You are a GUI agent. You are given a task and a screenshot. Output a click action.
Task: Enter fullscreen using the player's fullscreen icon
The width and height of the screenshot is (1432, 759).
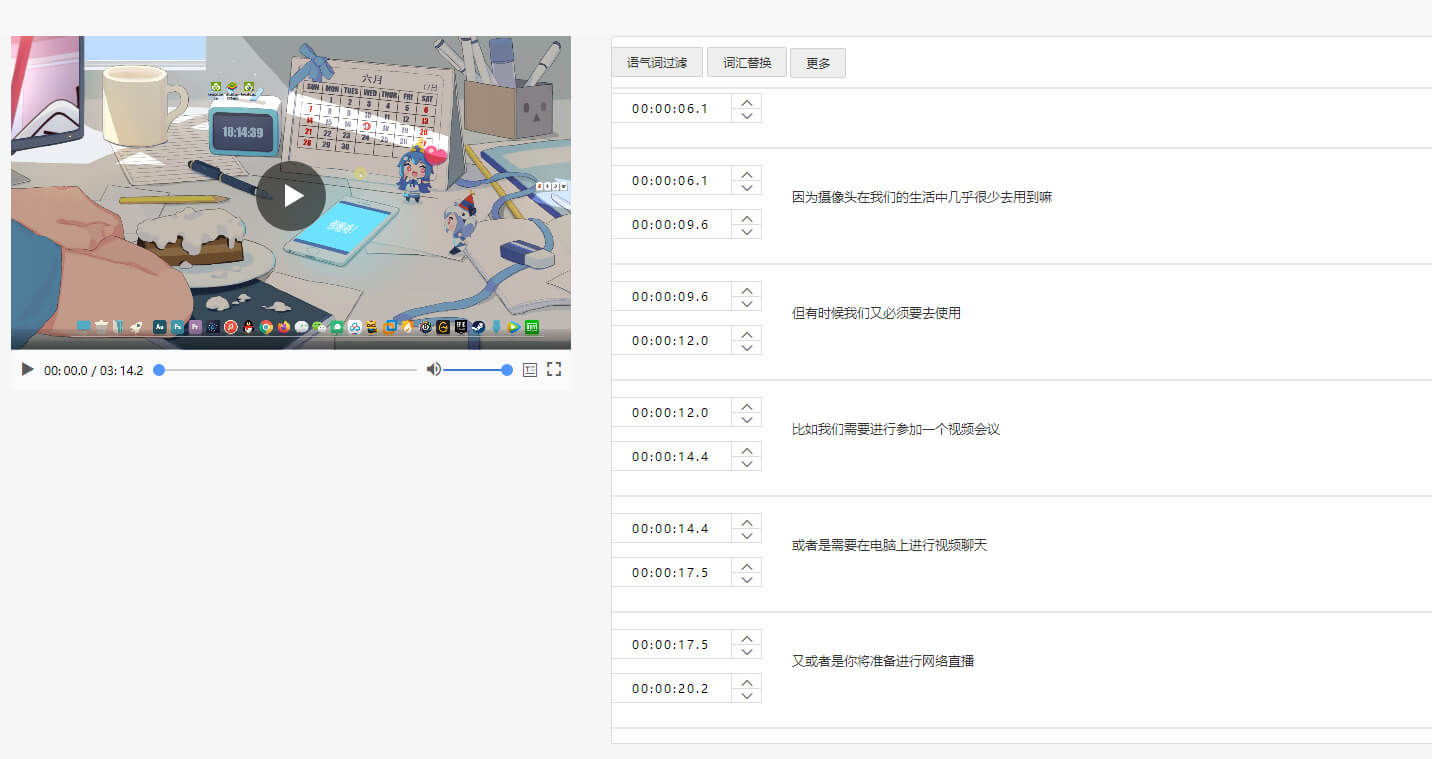point(554,370)
